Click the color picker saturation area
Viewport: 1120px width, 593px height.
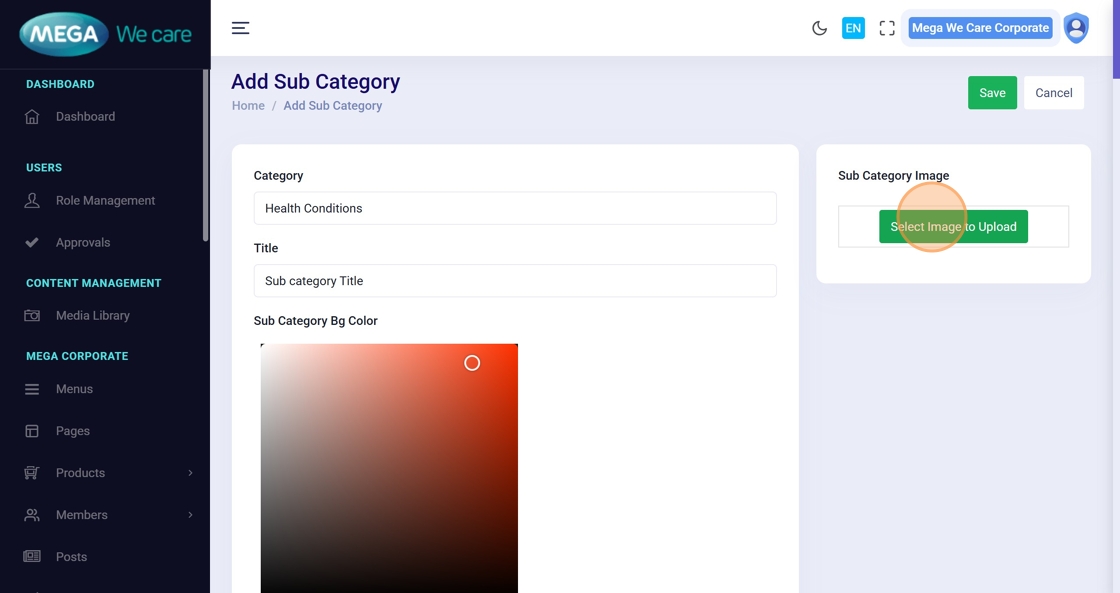[389, 460]
